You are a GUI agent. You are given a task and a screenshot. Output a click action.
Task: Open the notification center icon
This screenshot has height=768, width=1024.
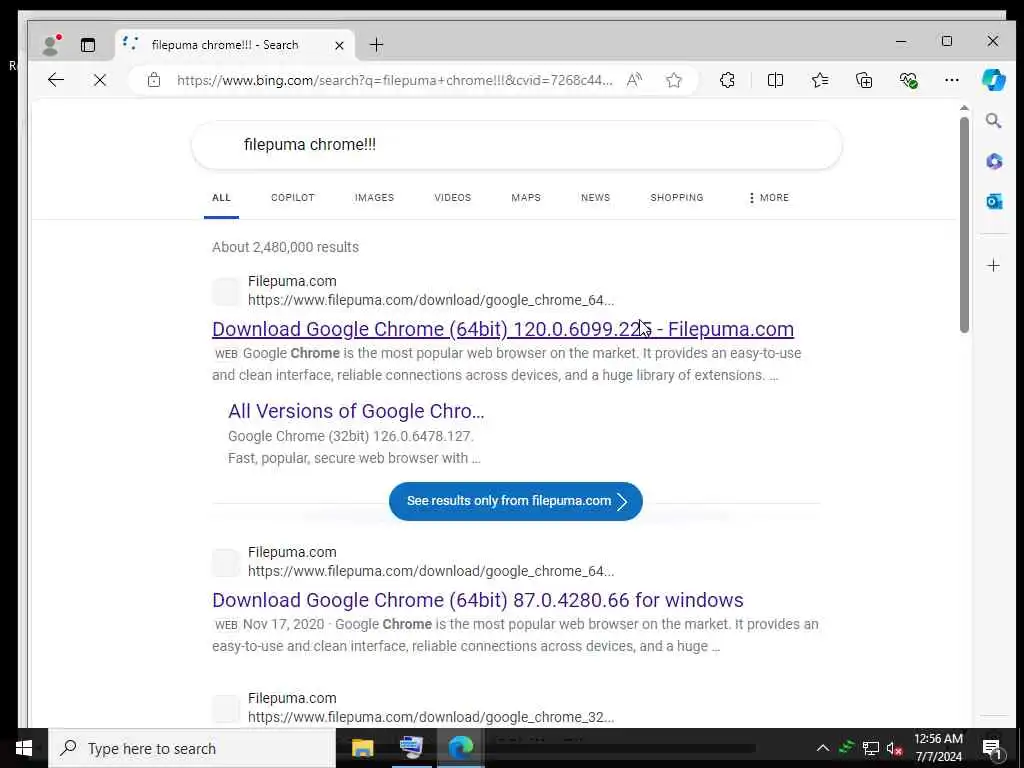991,748
